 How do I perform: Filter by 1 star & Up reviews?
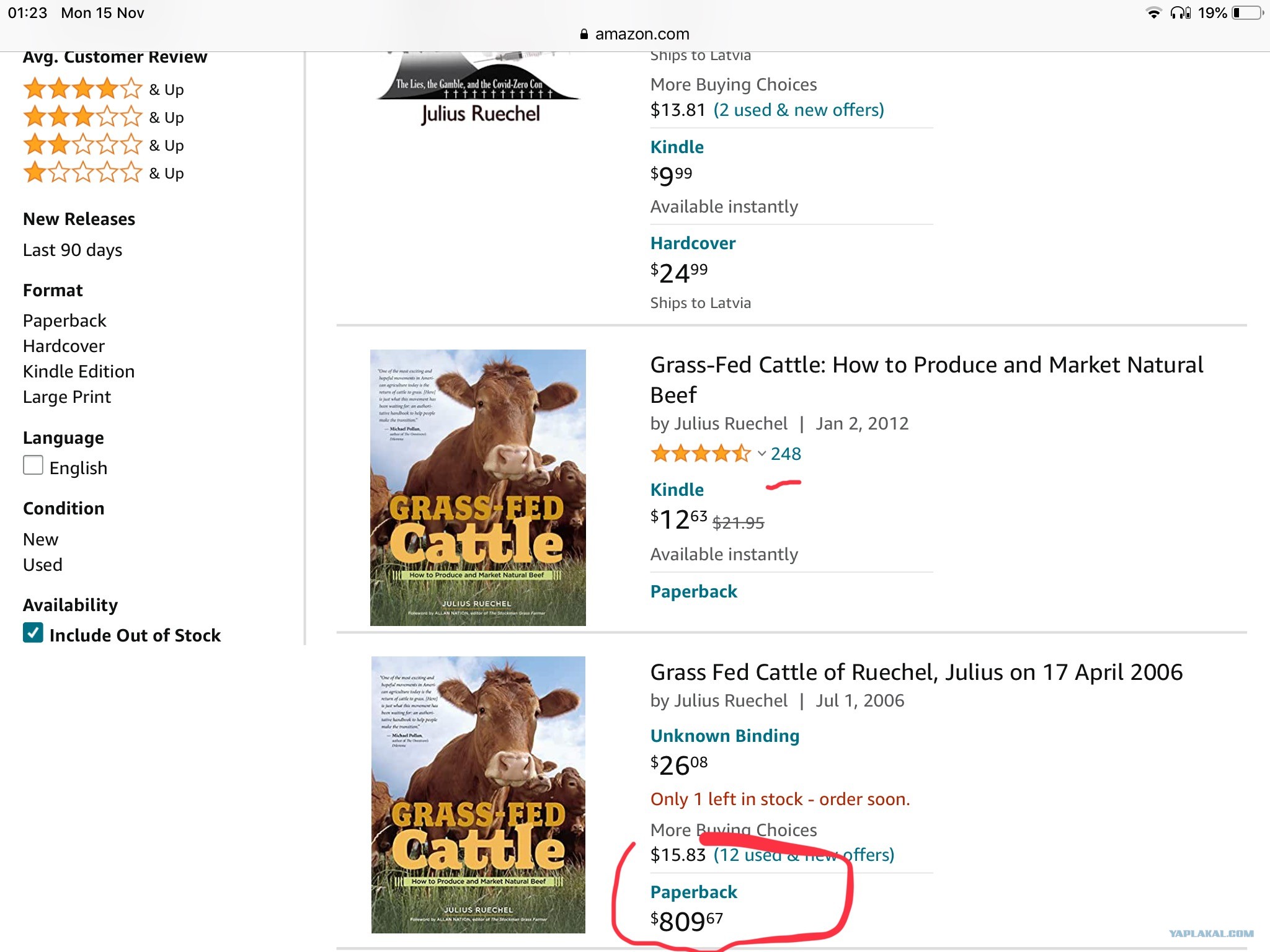pyautogui.click(x=104, y=173)
